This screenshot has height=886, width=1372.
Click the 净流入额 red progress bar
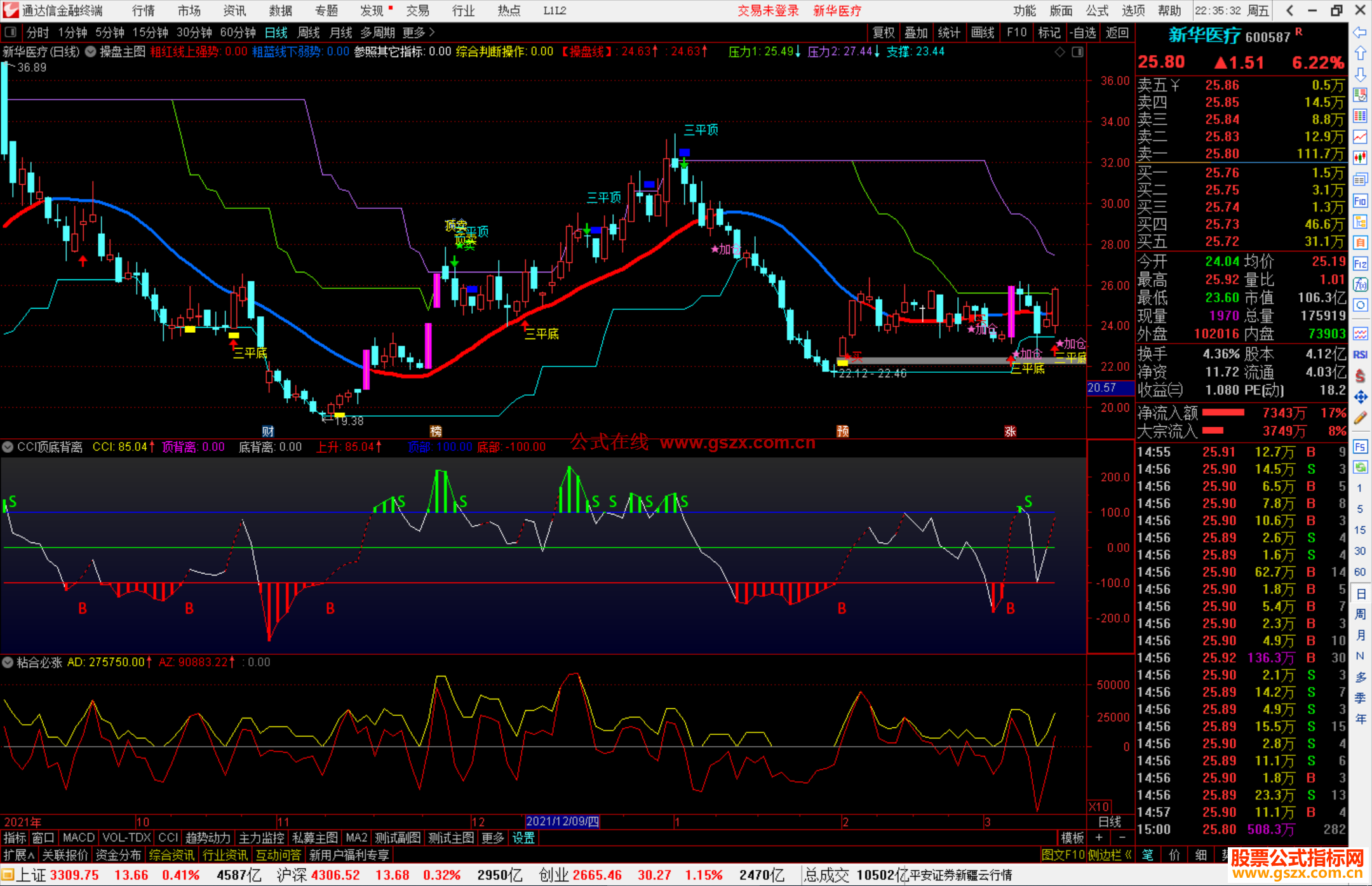1223,413
